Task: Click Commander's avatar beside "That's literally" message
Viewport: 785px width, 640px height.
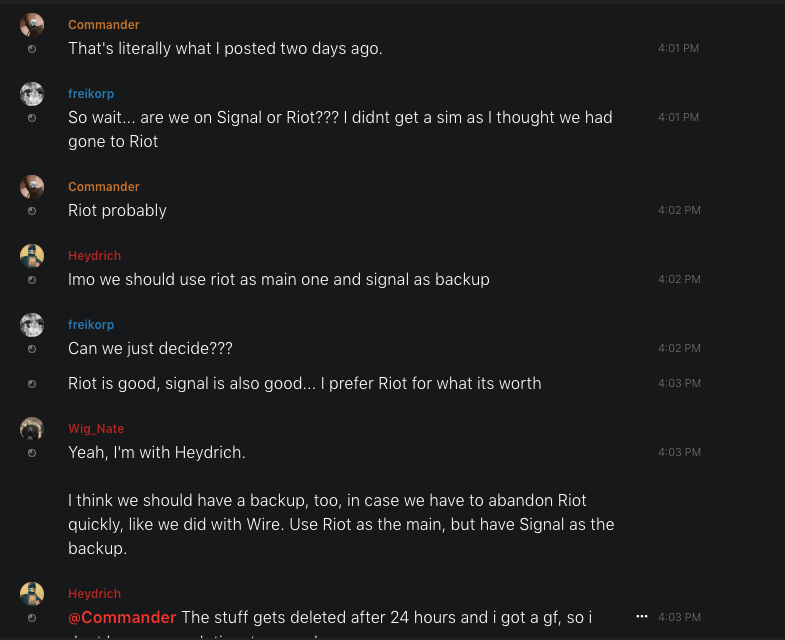Action: coord(32,25)
